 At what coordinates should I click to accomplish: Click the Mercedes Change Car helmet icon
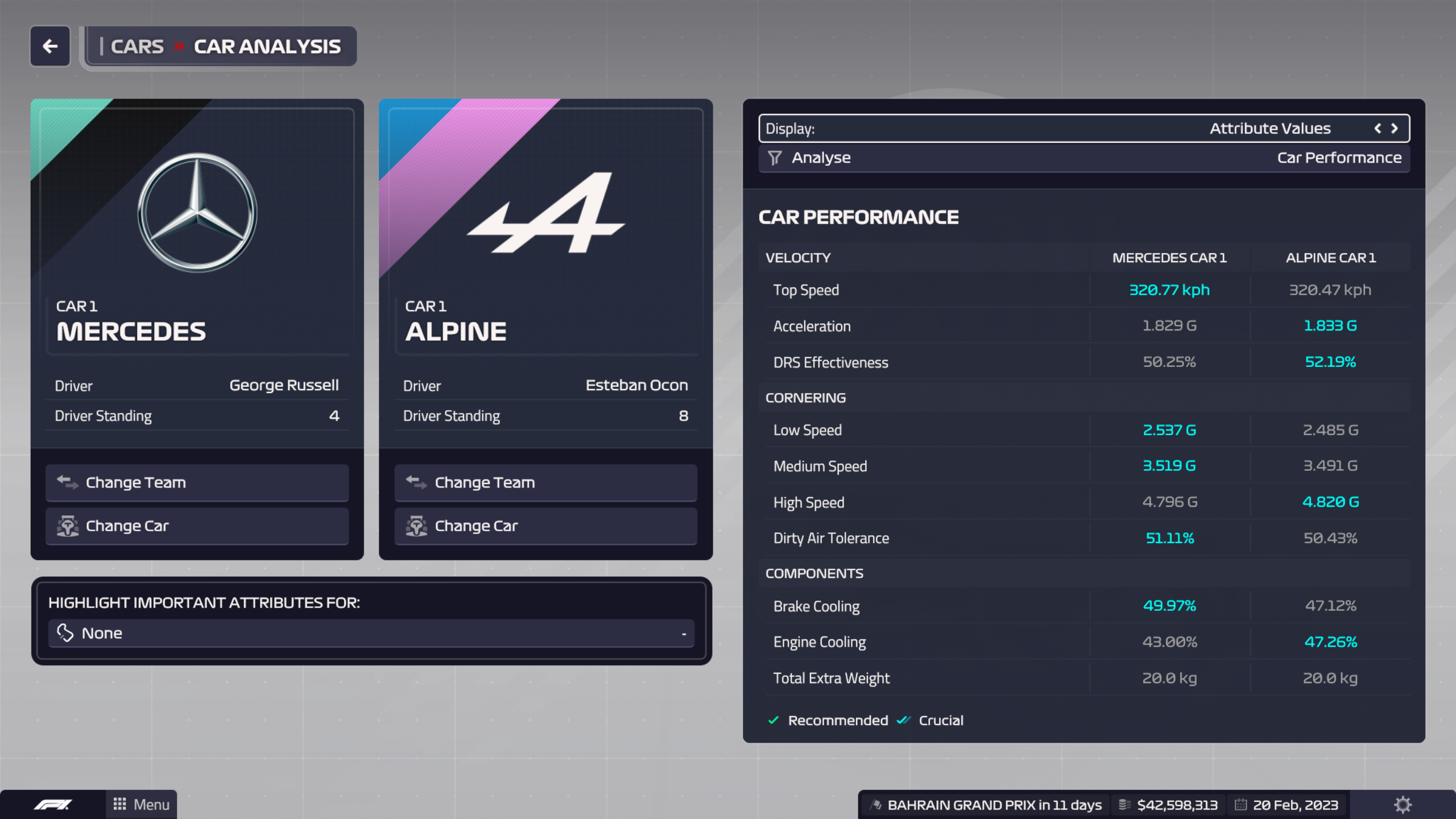pos(68,526)
